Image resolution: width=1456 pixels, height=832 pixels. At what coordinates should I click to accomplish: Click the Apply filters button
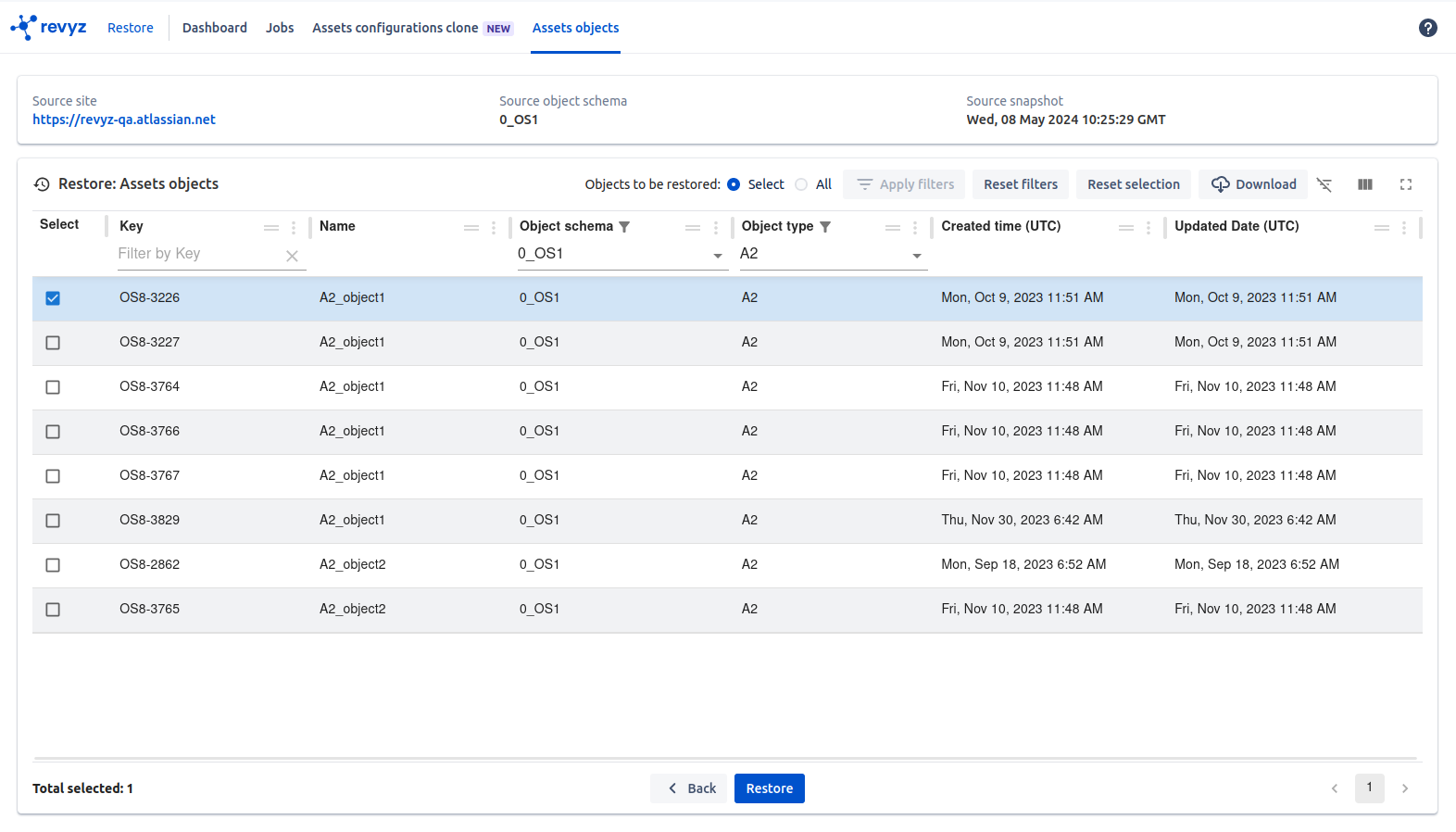(x=904, y=184)
